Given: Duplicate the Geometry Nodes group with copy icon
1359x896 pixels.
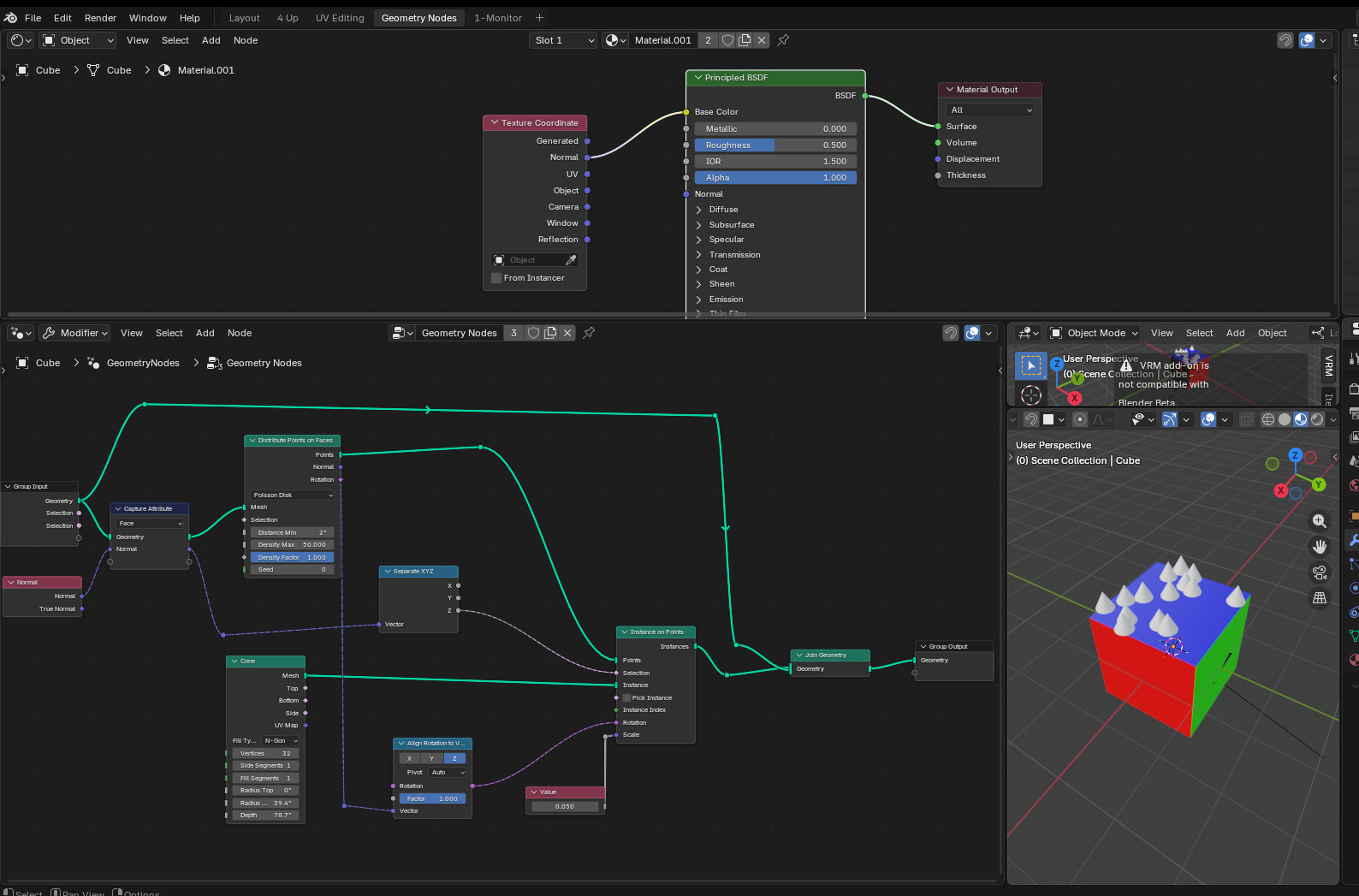Looking at the screenshot, I should (x=550, y=333).
